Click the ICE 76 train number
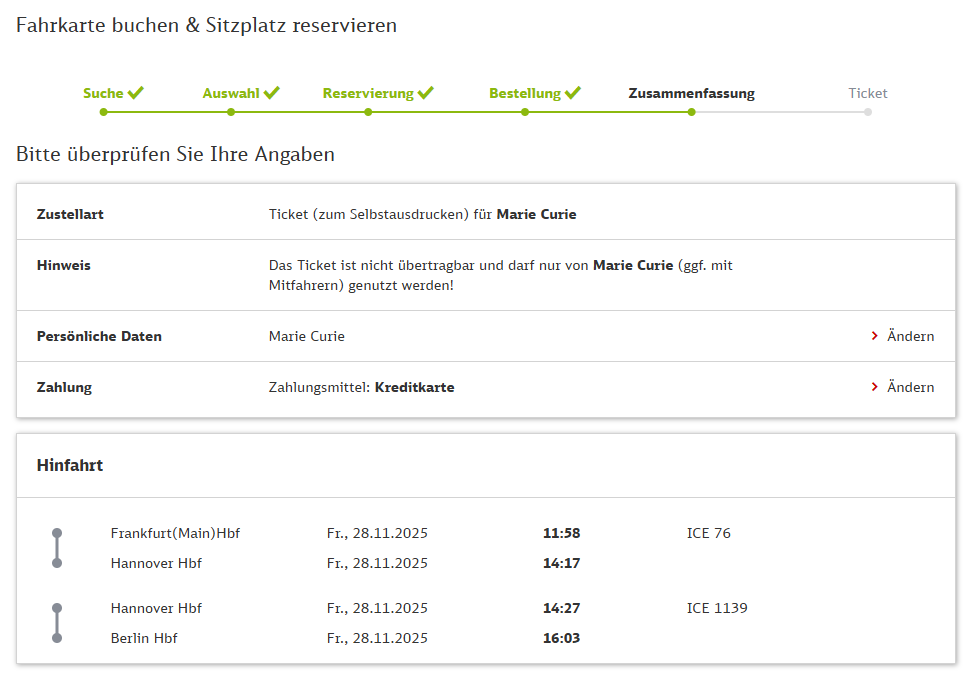This screenshot has height=677, width=970. pos(708,533)
